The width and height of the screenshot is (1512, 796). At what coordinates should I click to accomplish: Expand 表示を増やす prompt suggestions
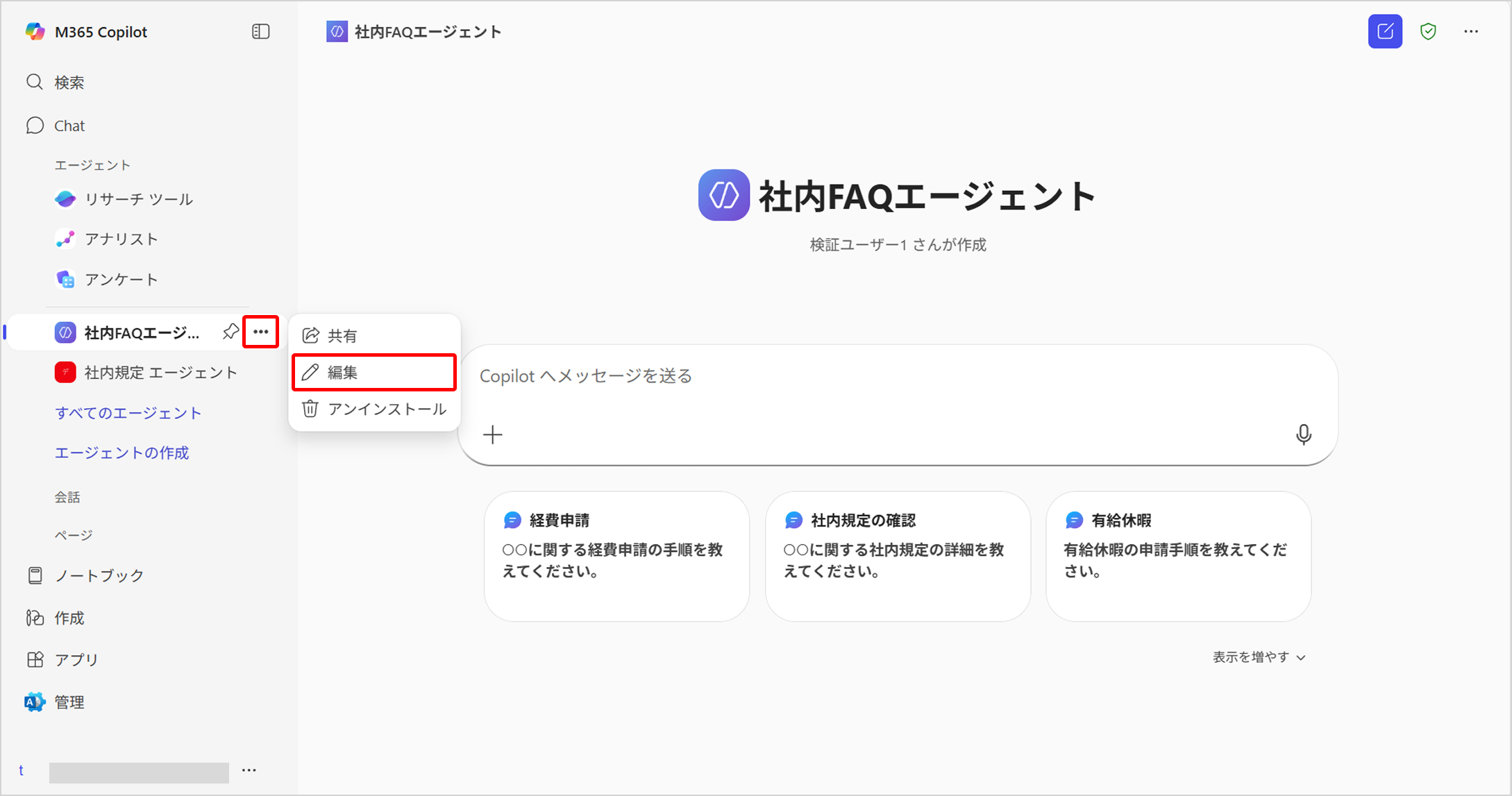[1258, 657]
